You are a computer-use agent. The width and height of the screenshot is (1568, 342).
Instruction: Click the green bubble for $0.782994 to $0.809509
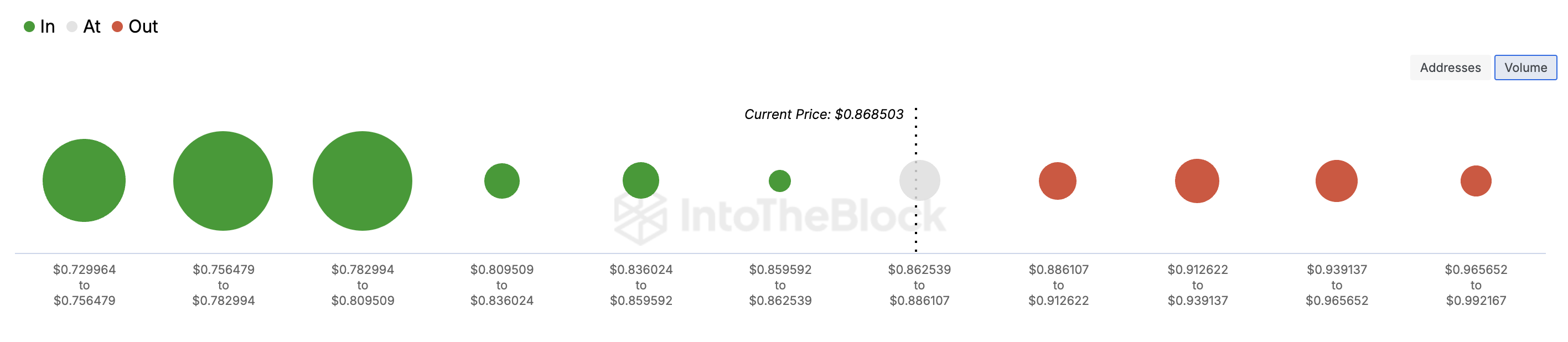[x=362, y=181]
